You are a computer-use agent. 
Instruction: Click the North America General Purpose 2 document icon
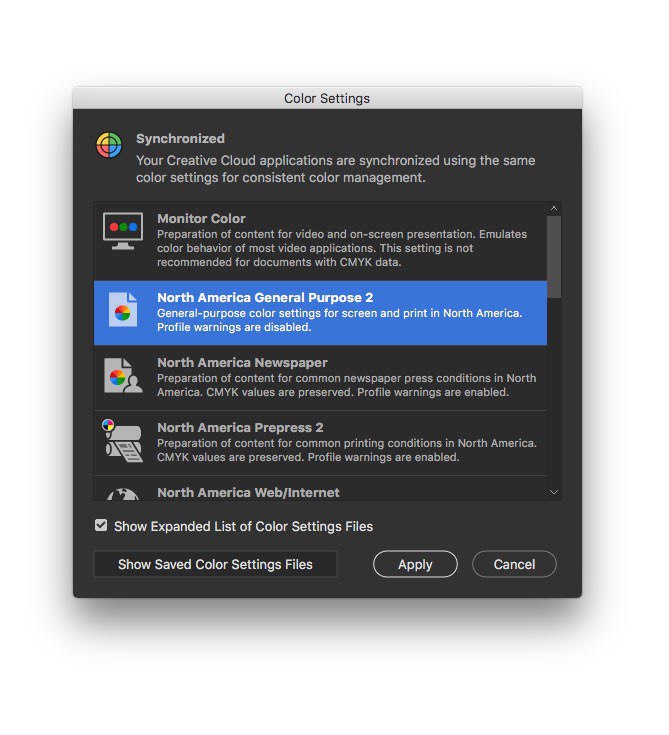123,310
